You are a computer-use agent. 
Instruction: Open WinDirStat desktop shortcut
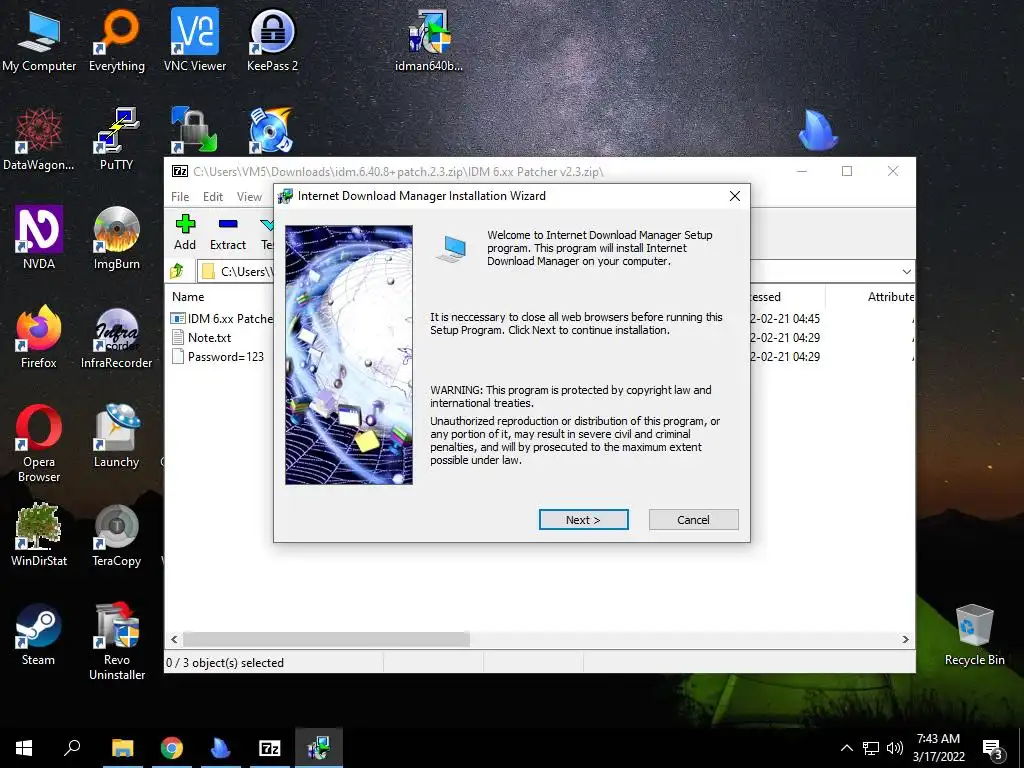39,535
